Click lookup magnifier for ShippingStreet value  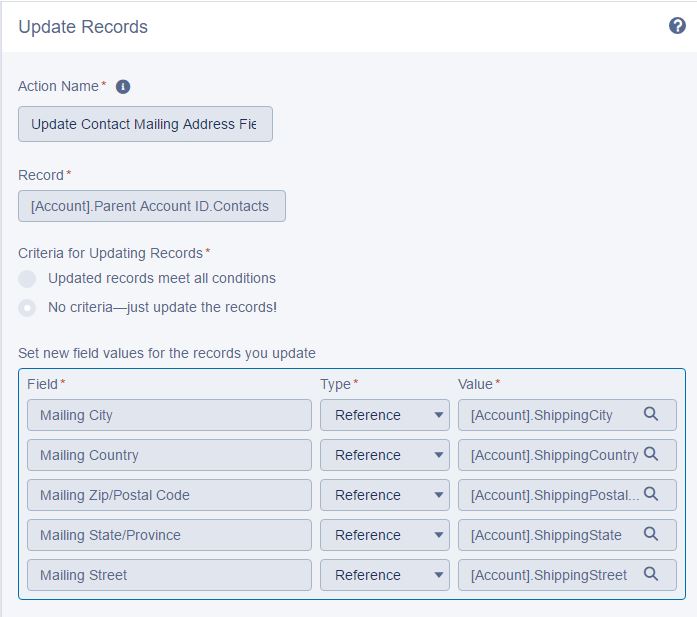click(651, 574)
